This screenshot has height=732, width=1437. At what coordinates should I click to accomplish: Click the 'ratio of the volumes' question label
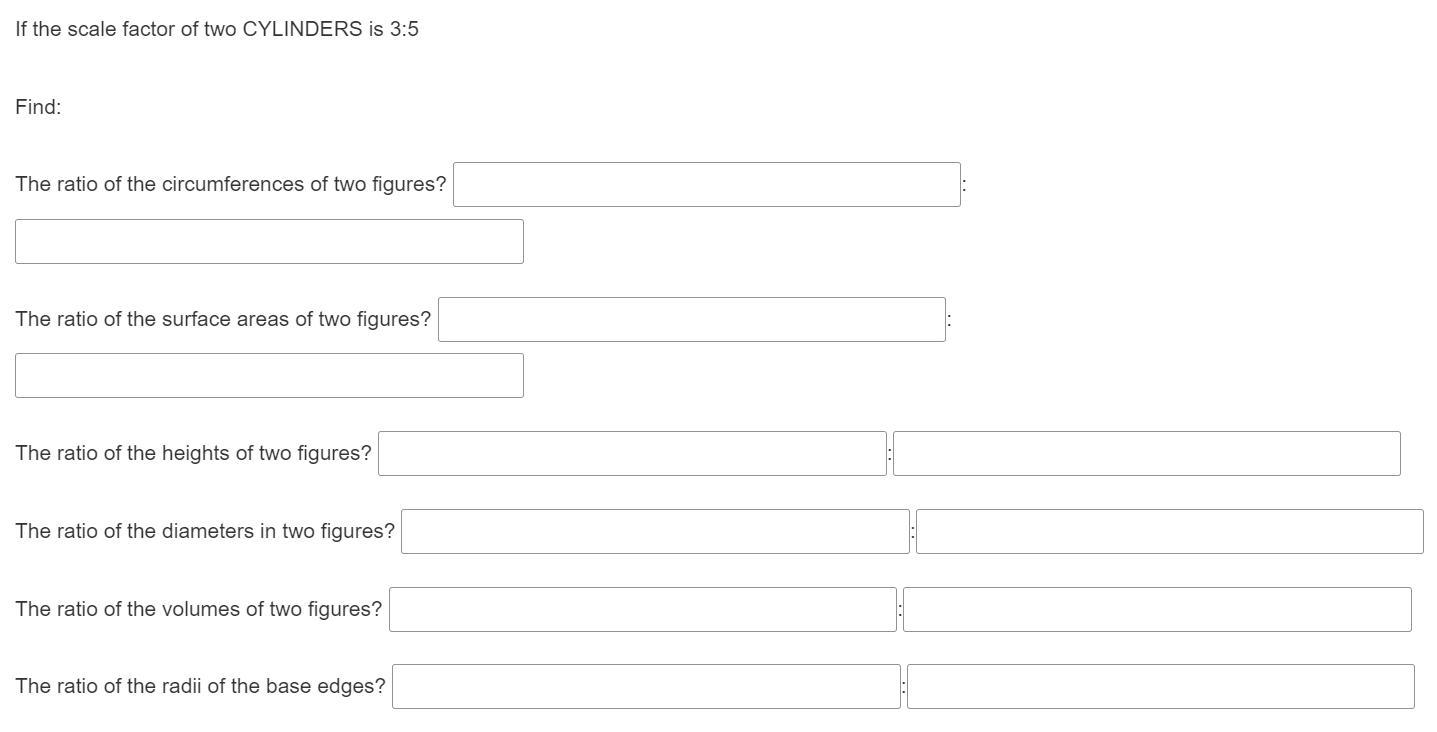[198, 609]
